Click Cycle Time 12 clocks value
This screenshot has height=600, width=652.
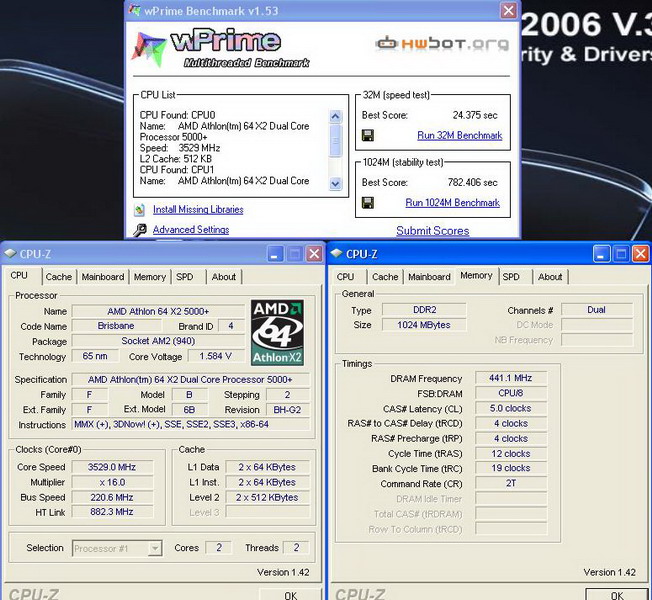point(511,453)
